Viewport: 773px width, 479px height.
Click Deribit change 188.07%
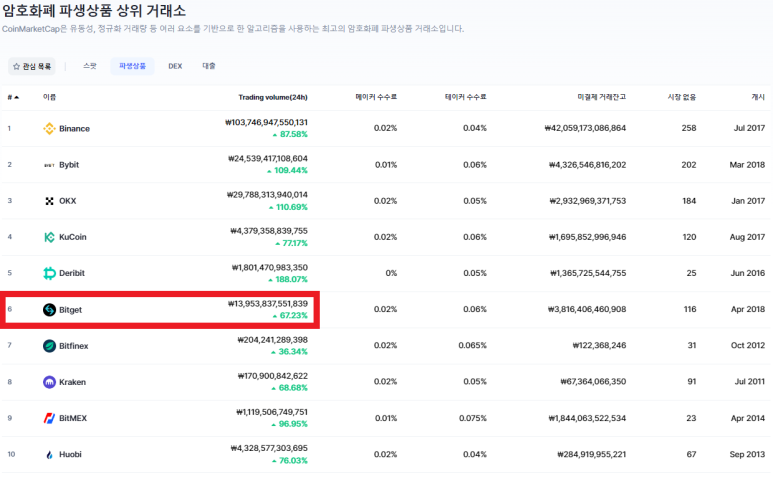[288, 279]
